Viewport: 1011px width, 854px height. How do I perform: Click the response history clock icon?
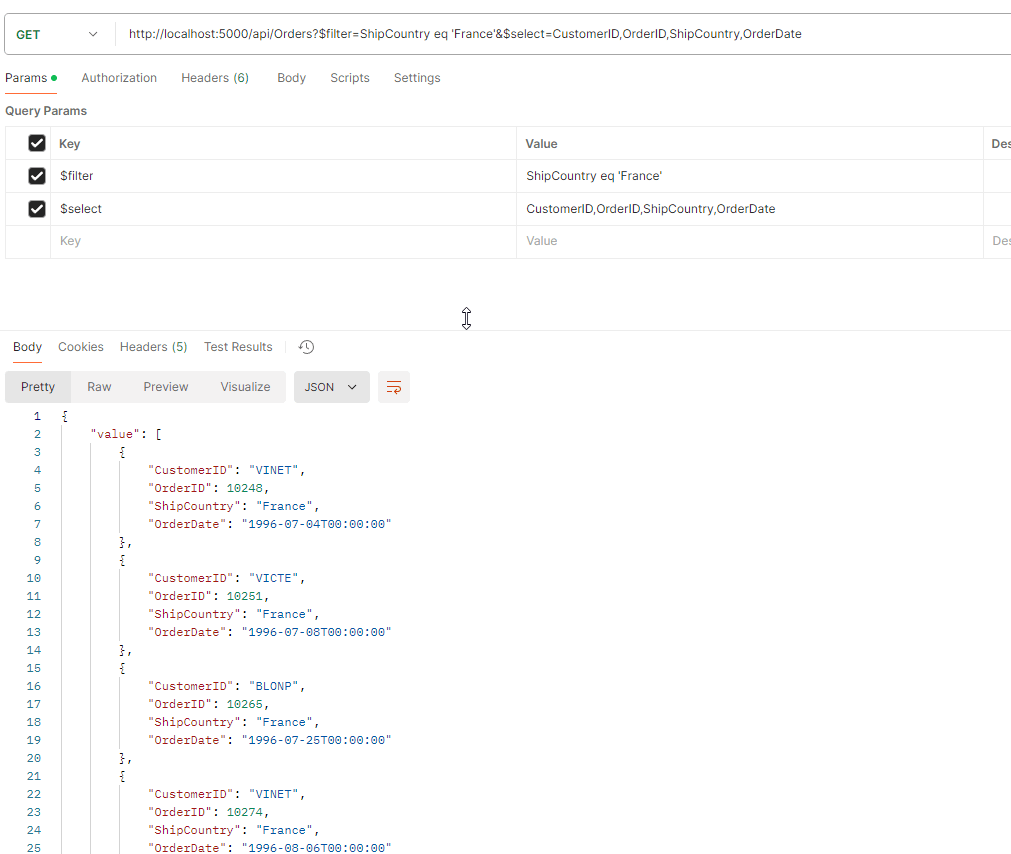pos(307,347)
